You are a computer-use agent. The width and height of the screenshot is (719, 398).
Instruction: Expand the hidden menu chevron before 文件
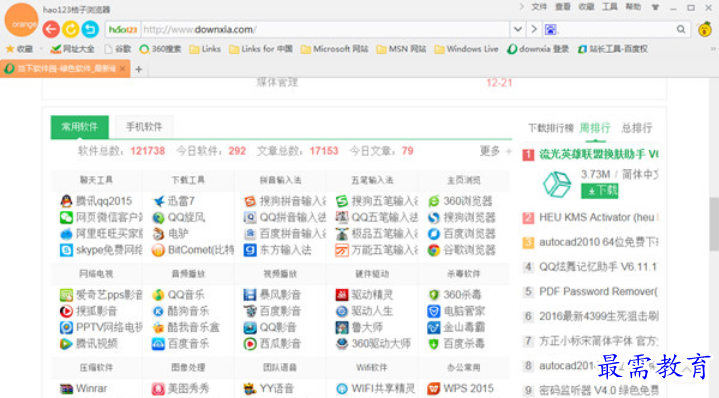[521, 7]
